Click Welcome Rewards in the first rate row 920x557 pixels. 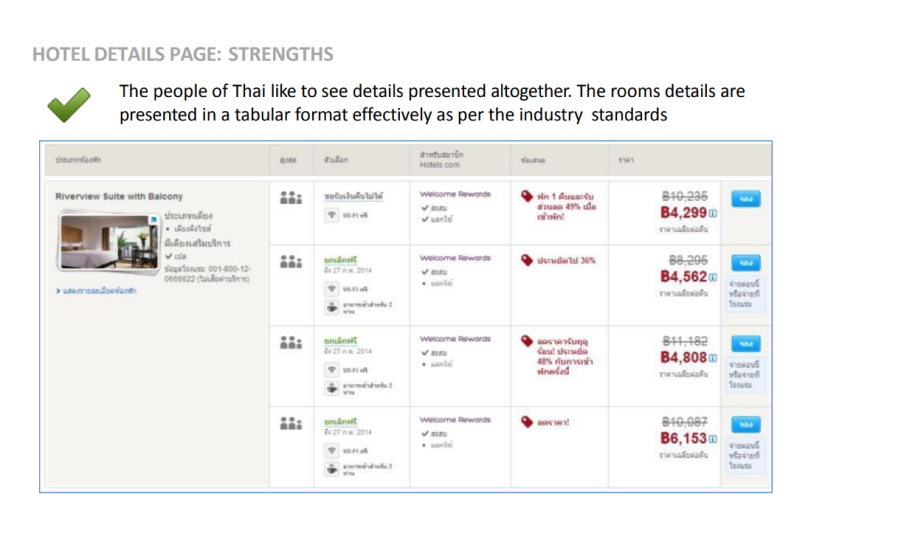coord(455,194)
